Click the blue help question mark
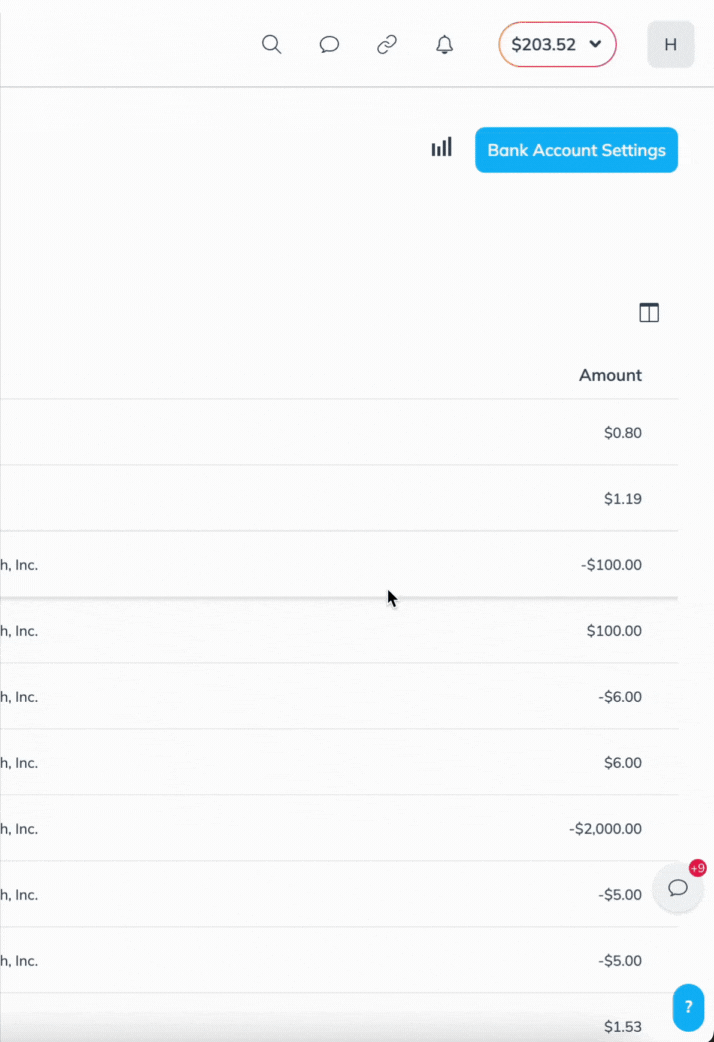 [x=688, y=1007]
